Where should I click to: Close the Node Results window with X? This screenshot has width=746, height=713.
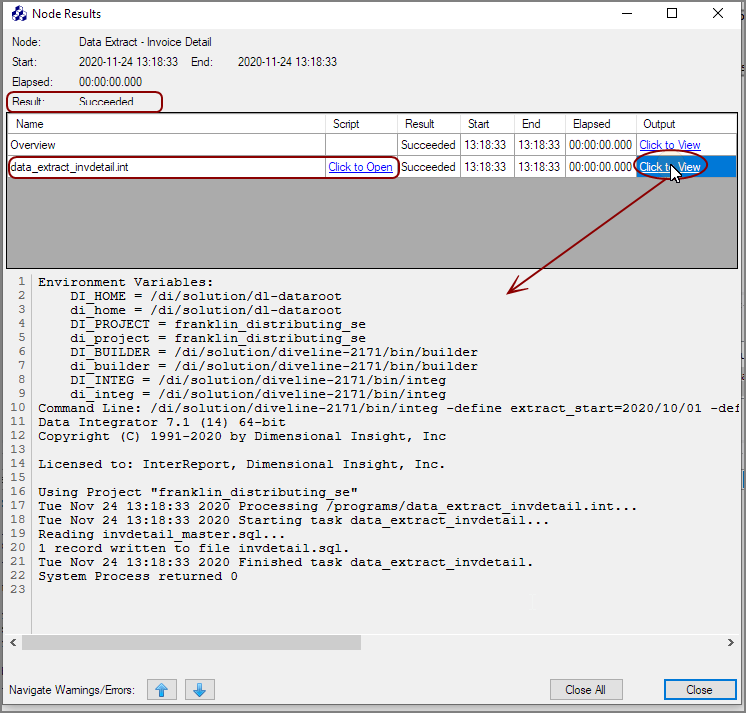pyautogui.click(x=718, y=13)
